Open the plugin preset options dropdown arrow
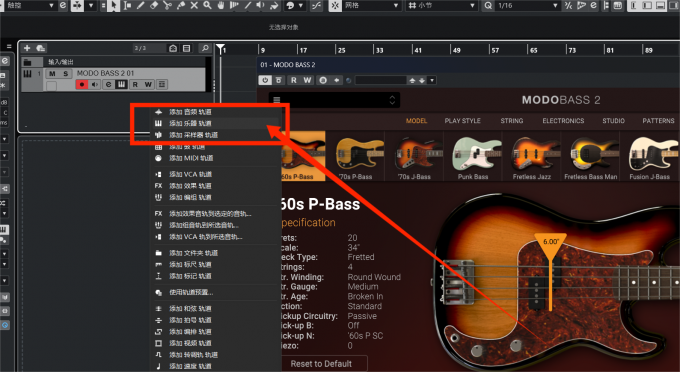This screenshot has height=372, width=680. [x=432, y=80]
